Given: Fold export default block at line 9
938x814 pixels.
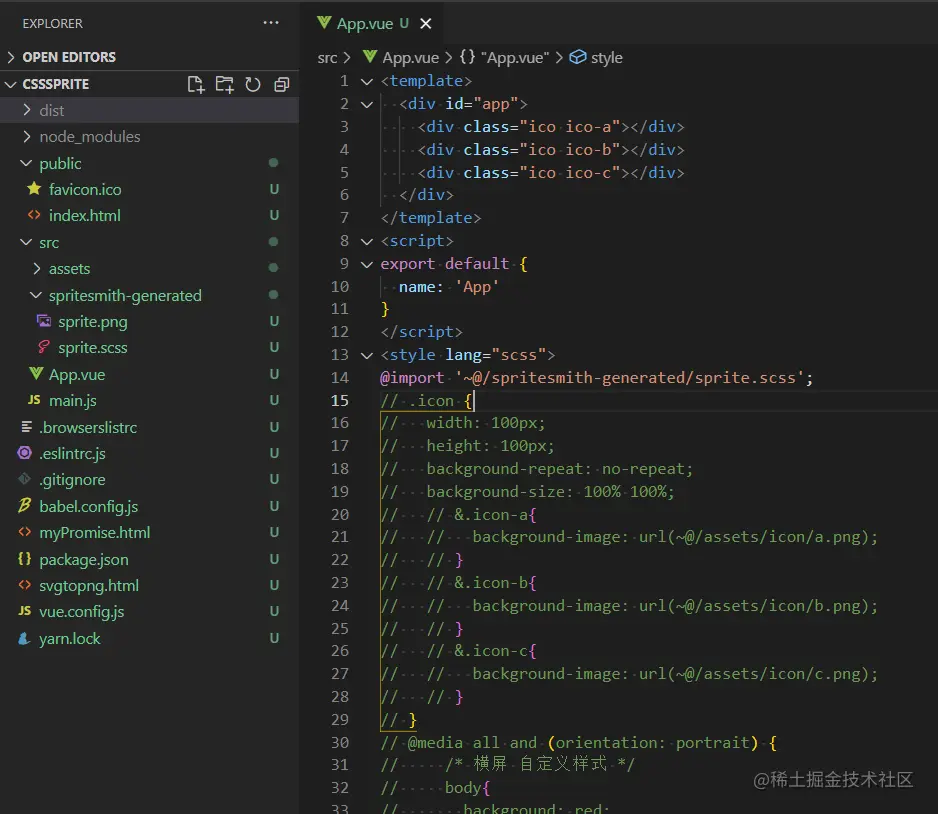Looking at the screenshot, I should point(367,264).
